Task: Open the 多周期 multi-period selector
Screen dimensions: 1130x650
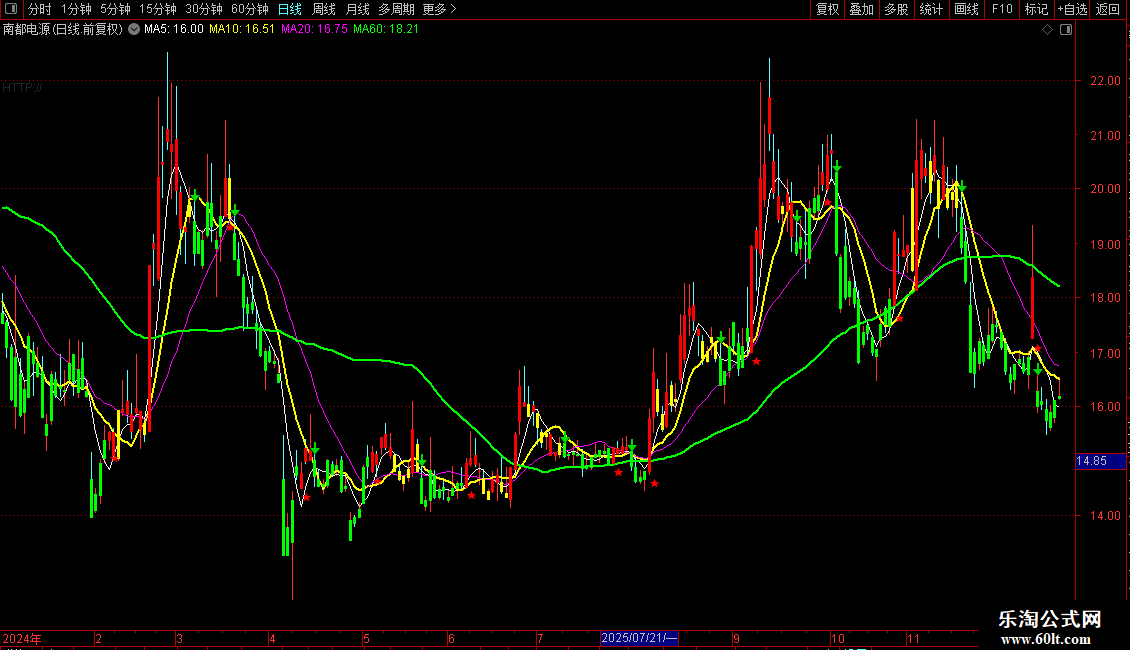Action: pyautogui.click(x=396, y=9)
